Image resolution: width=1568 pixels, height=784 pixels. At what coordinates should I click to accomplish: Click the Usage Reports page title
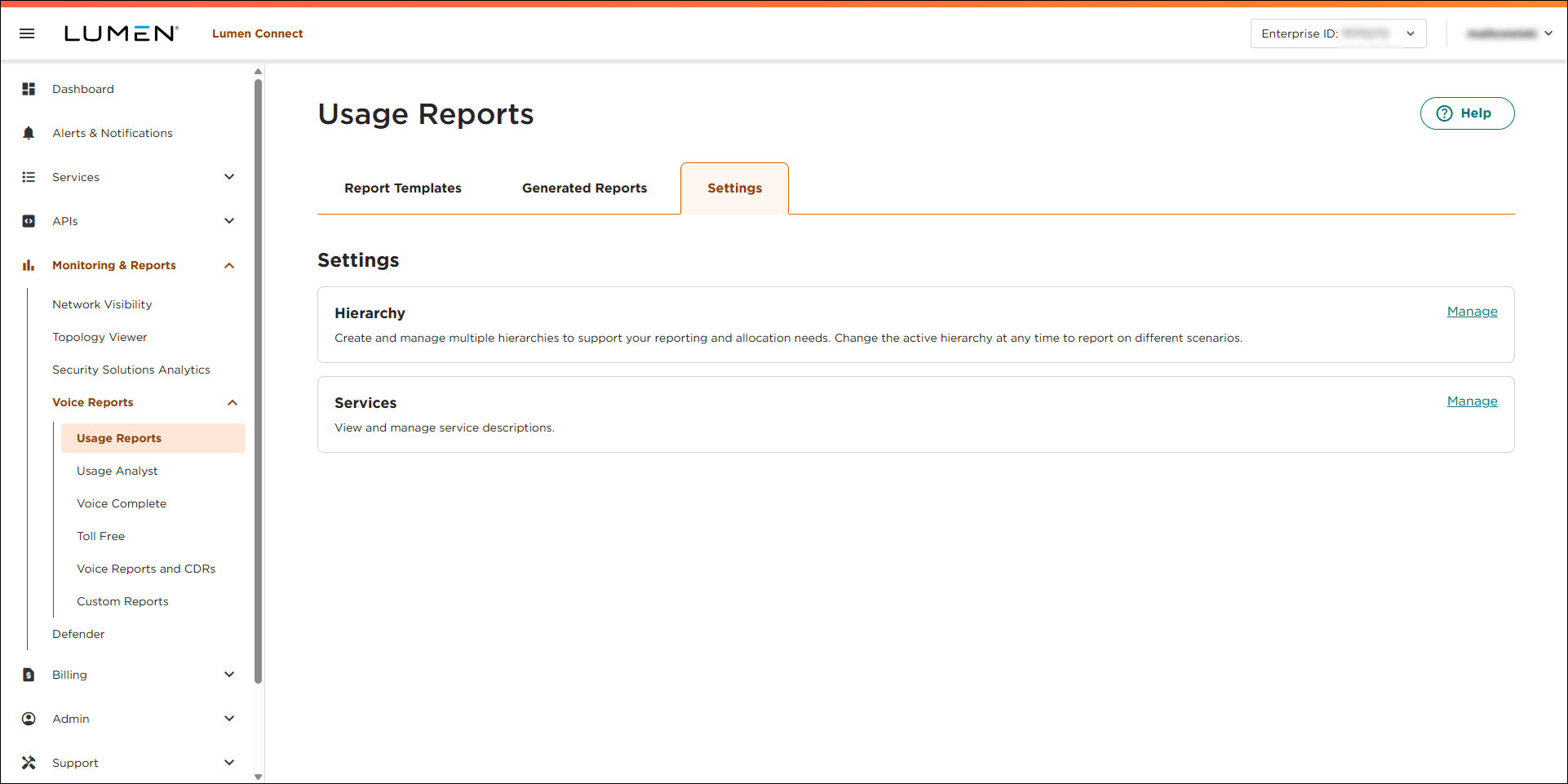[x=426, y=114]
